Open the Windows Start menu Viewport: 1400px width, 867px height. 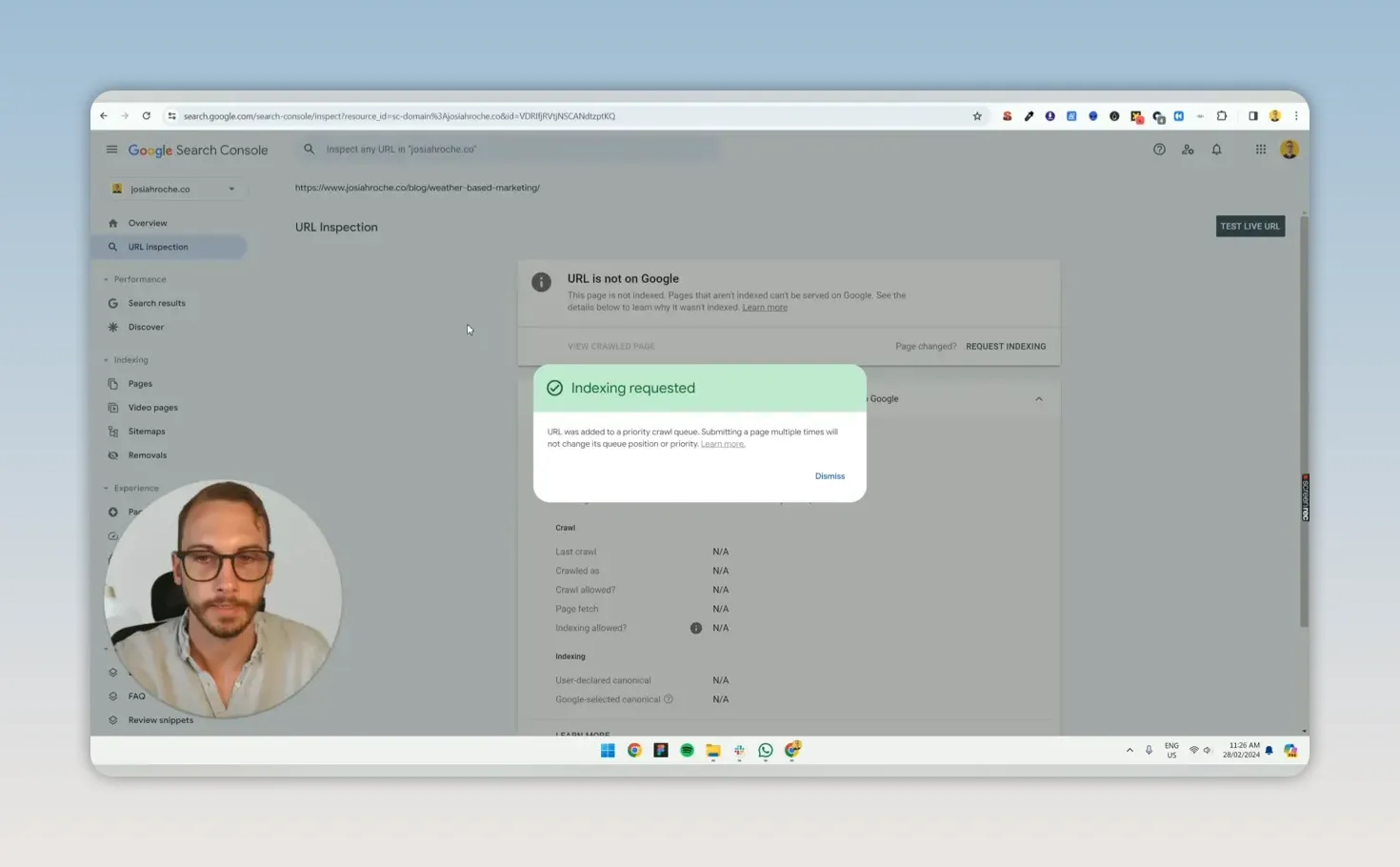tap(608, 751)
